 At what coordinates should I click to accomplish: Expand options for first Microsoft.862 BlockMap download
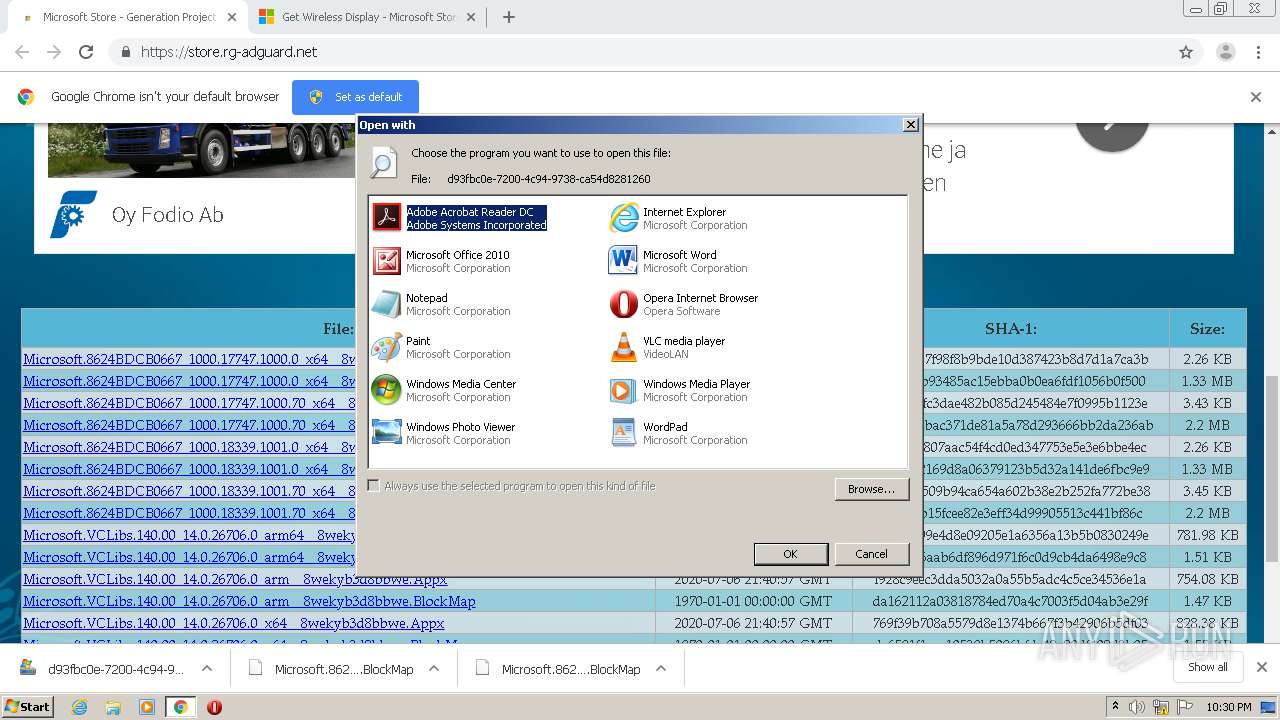pos(434,669)
